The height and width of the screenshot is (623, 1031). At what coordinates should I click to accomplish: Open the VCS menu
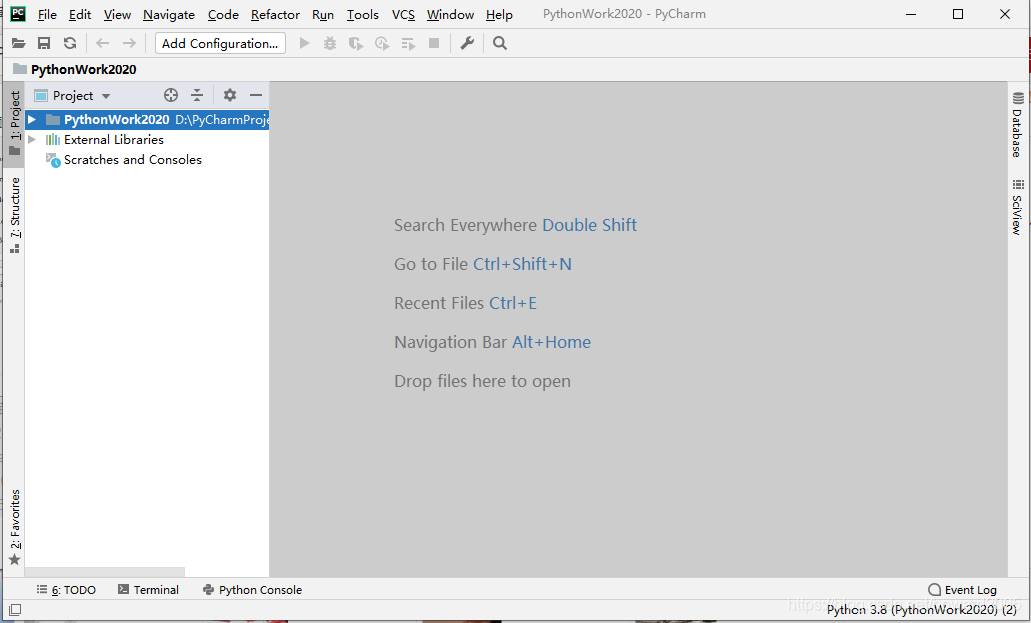coord(403,14)
